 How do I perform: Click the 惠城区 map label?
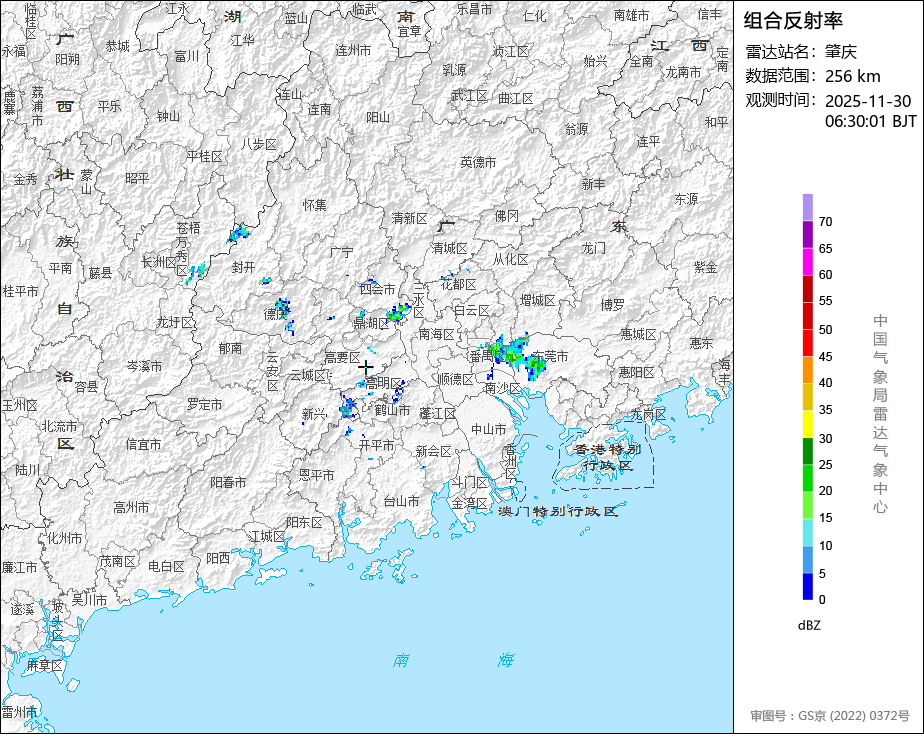(x=638, y=335)
